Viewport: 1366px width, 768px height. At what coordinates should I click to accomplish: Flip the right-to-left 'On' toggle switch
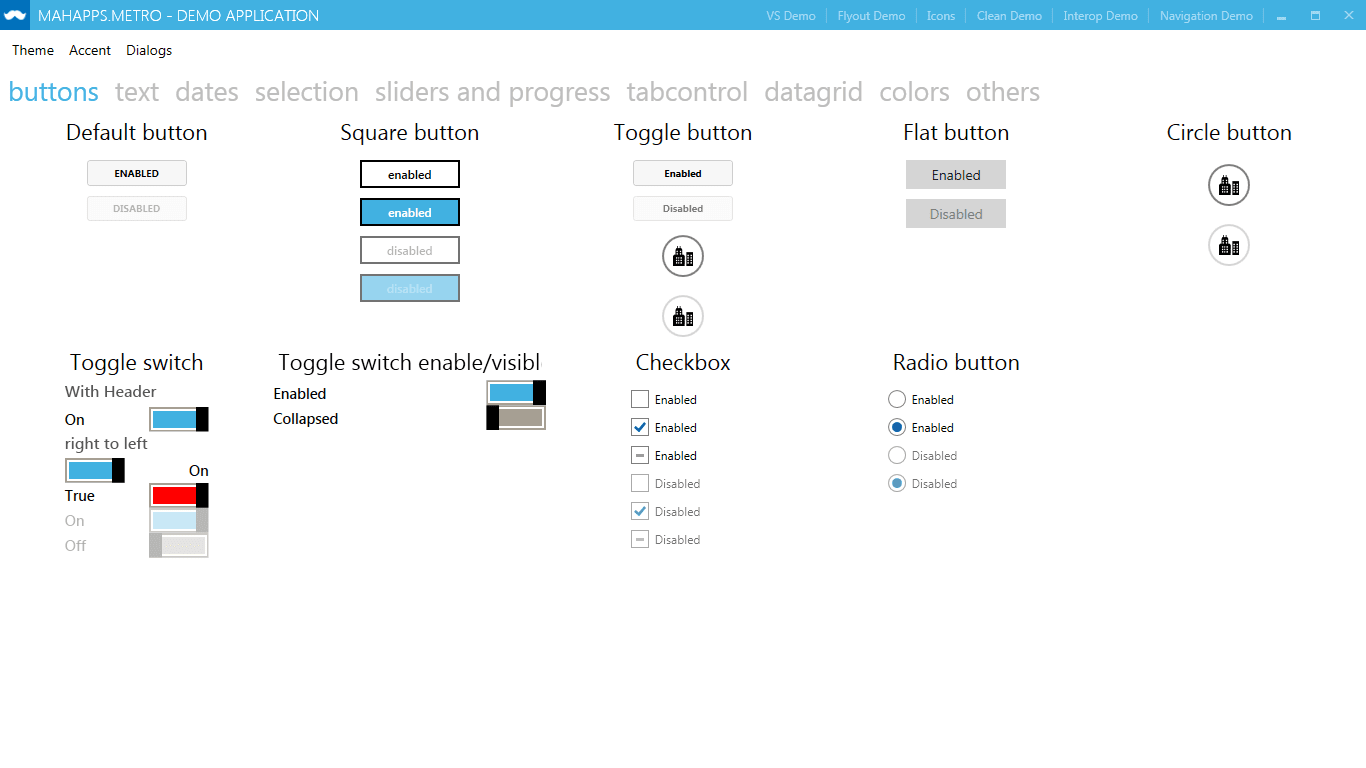[x=94, y=470]
